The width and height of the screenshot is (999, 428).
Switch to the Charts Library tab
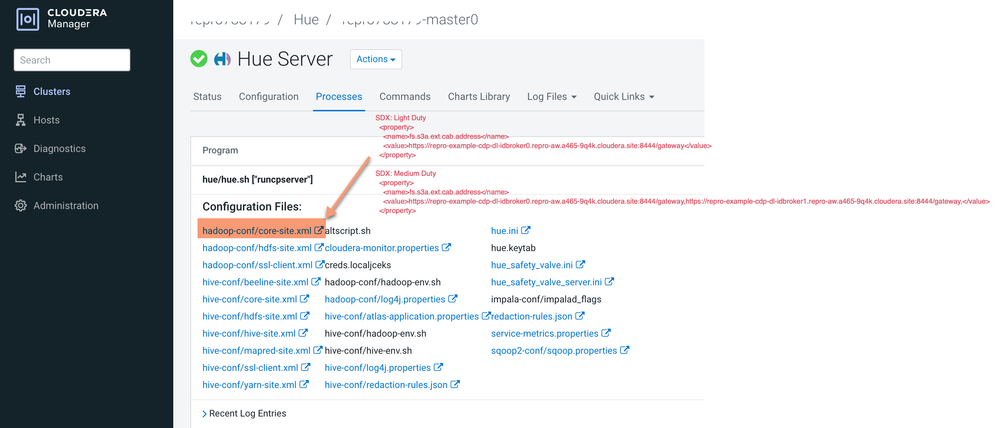coord(479,97)
